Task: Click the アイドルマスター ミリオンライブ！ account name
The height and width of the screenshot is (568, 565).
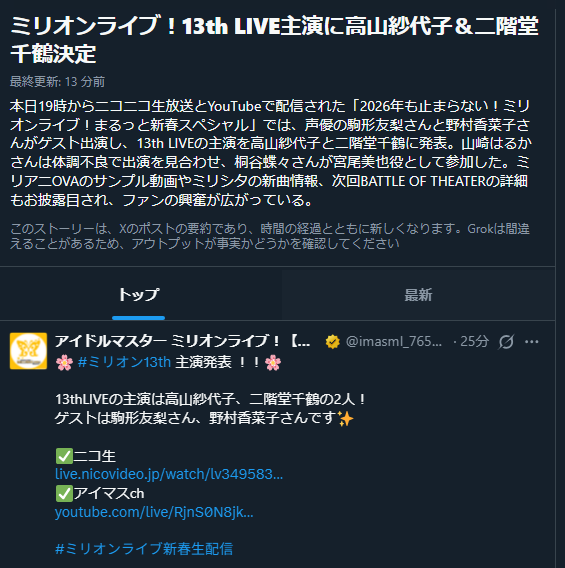Action: pos(182,341)
